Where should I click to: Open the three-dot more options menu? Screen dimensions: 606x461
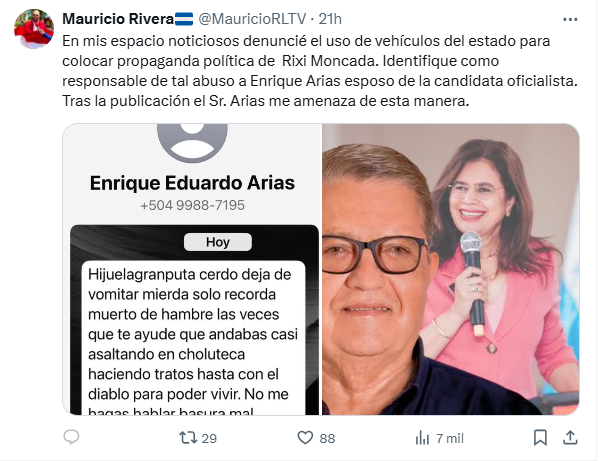570,19
